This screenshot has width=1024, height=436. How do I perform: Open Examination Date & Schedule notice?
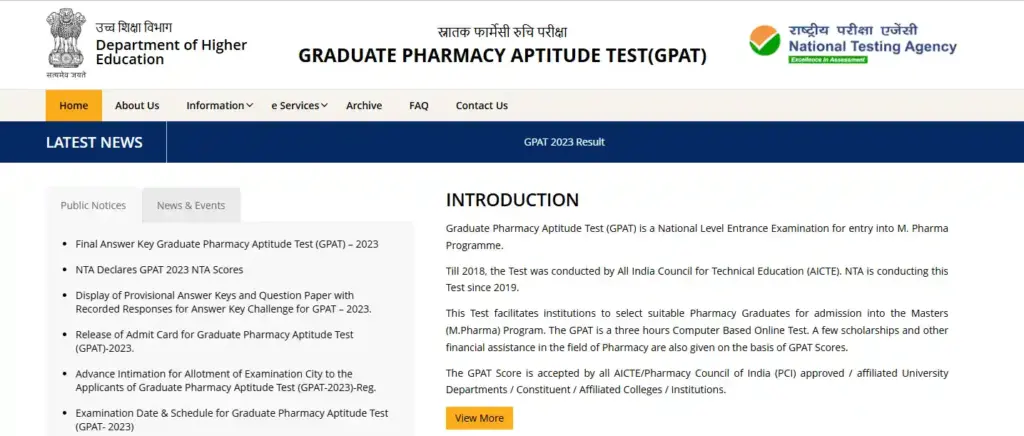pyautogui.click(x=231, y=419)
